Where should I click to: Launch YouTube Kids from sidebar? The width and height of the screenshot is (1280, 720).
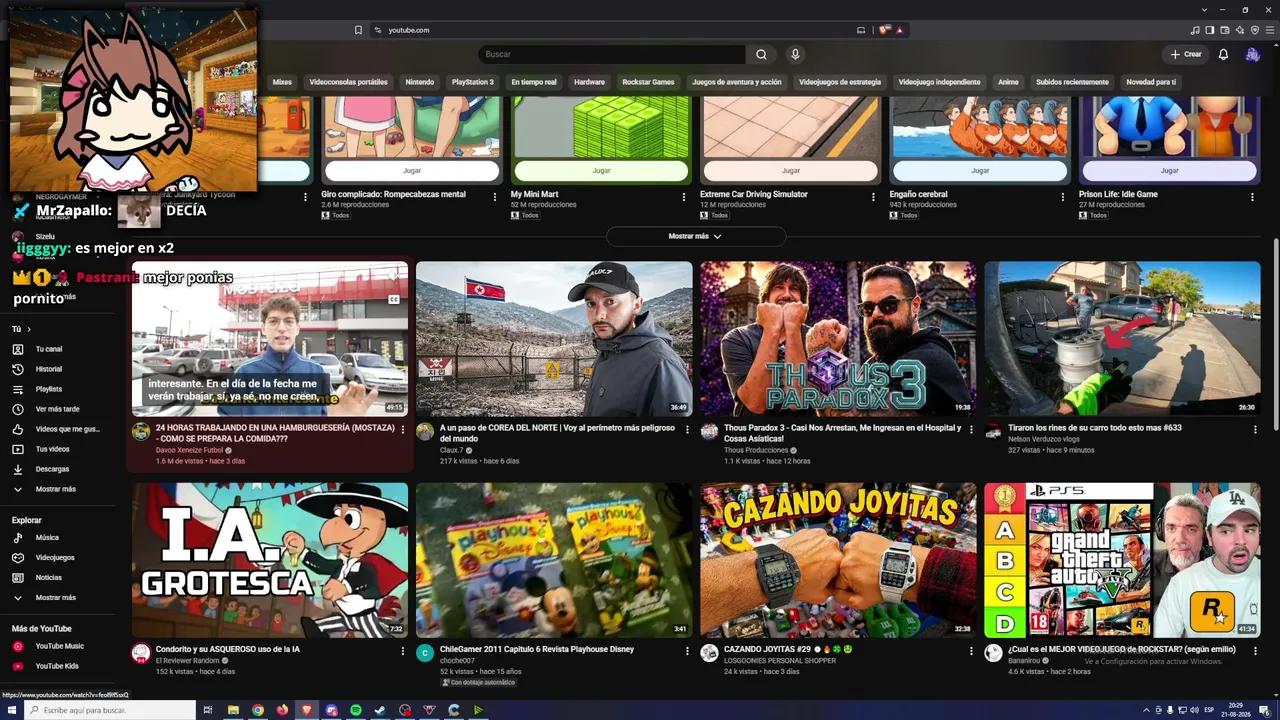(59, 666)
